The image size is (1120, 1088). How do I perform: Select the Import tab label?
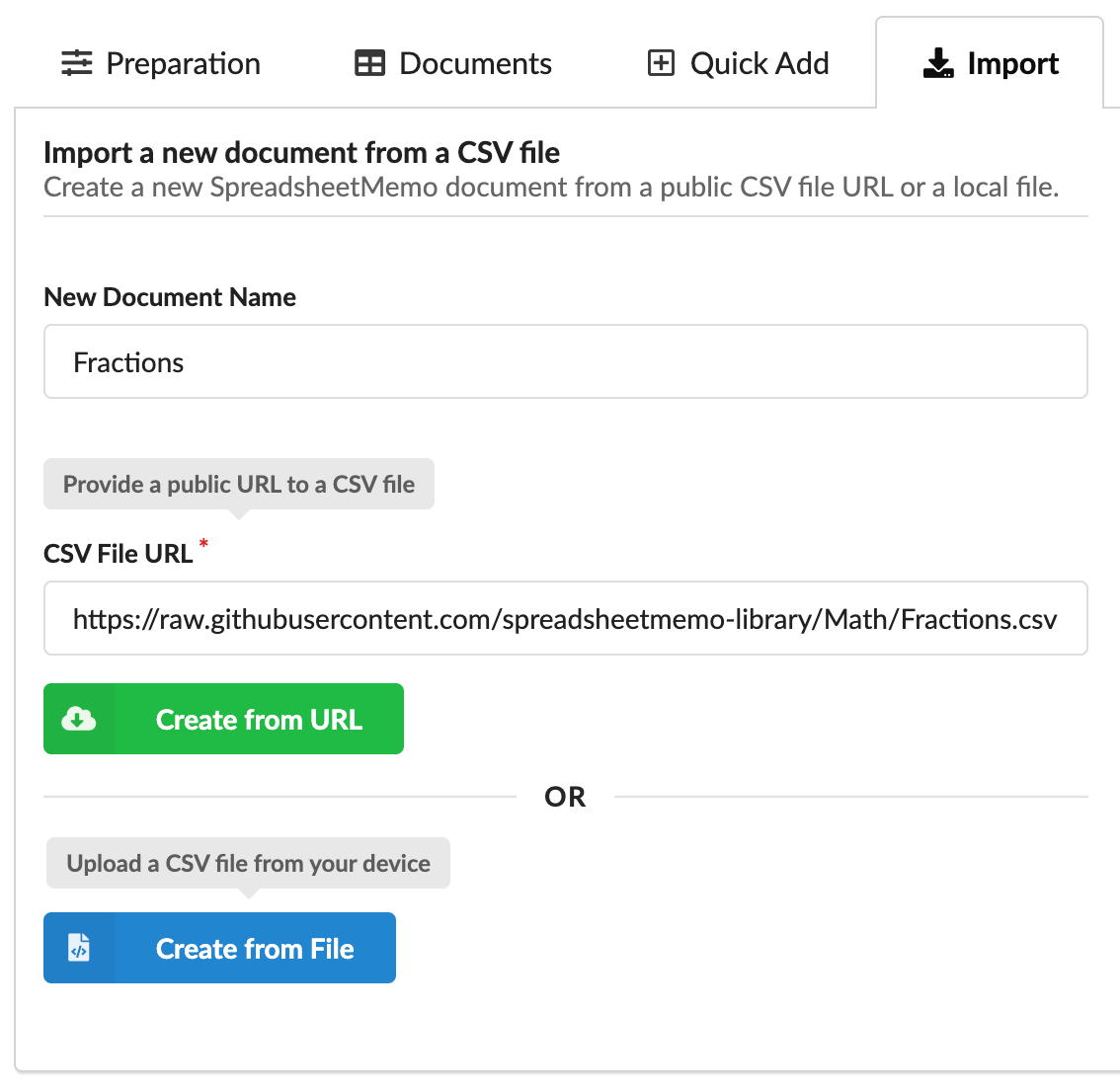(x=1012, y=63)
